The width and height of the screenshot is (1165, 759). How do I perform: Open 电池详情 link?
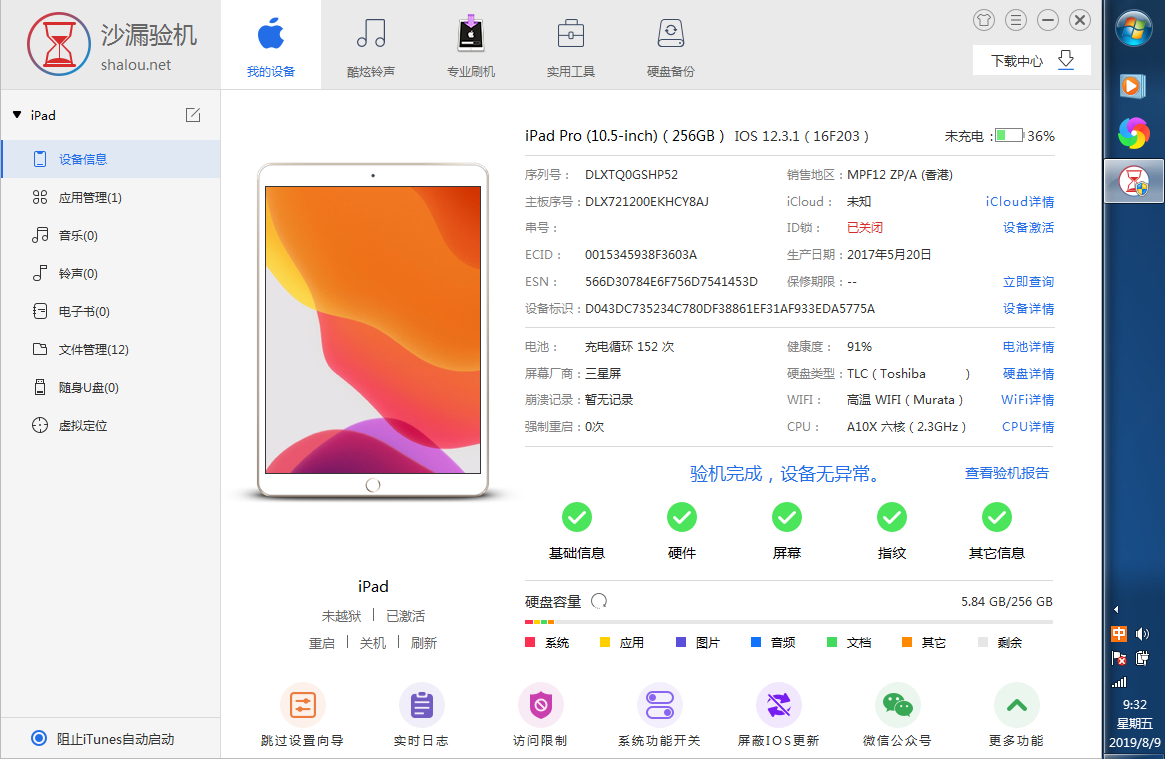(x=1028, y=346)
